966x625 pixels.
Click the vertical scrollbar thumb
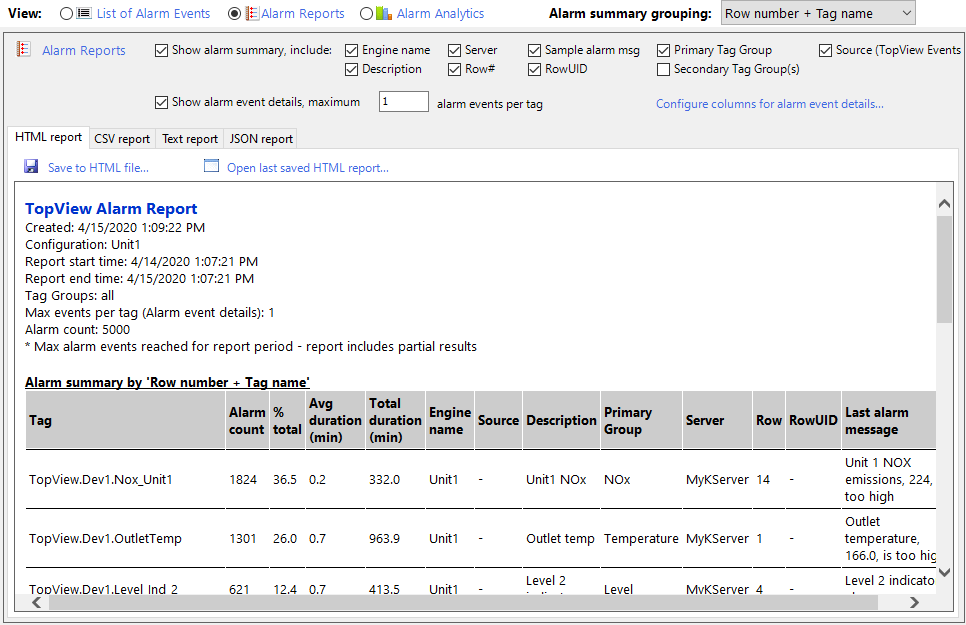coord(944,269)
